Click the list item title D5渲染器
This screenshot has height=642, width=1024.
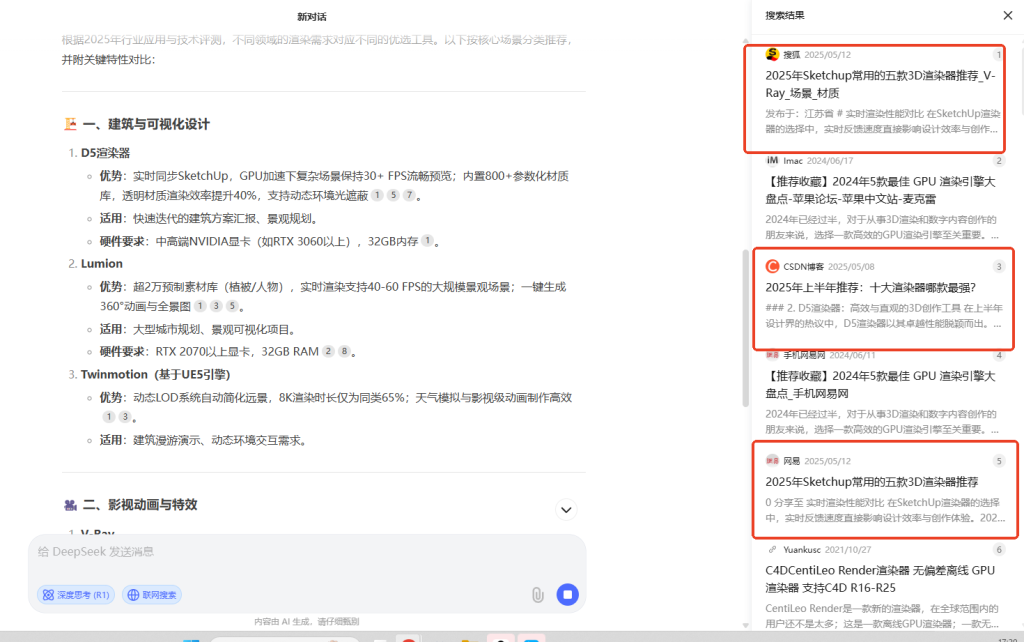click(x=105, y=153)
